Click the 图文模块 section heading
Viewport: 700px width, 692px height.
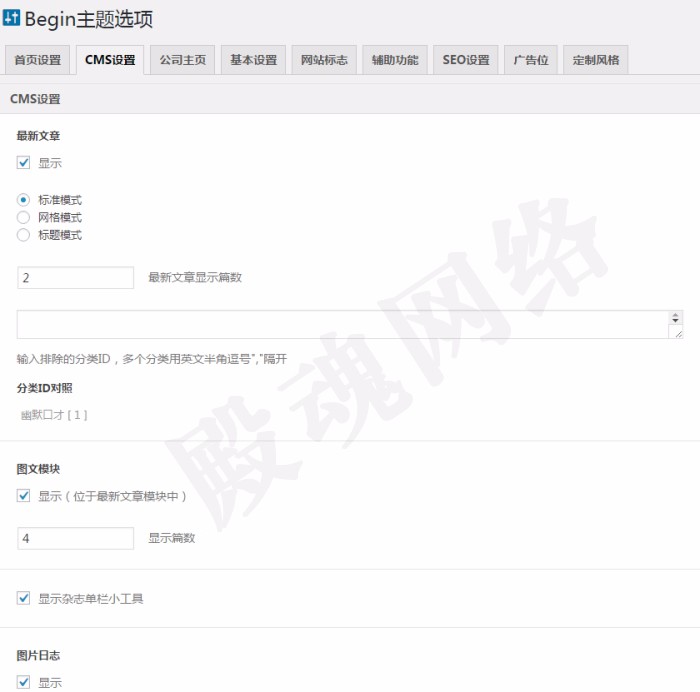coord(38,469)
